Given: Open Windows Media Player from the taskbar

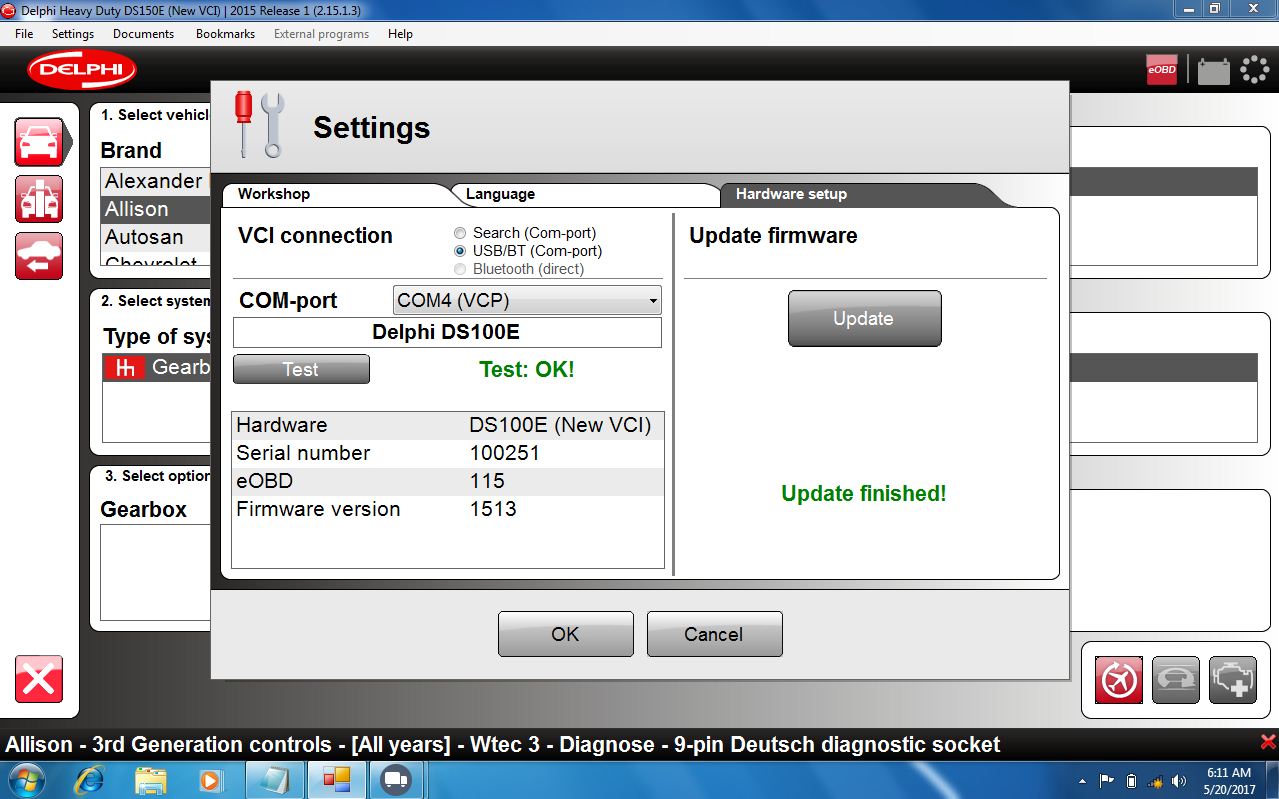Looking at the screenshot, I should (210, 779).
